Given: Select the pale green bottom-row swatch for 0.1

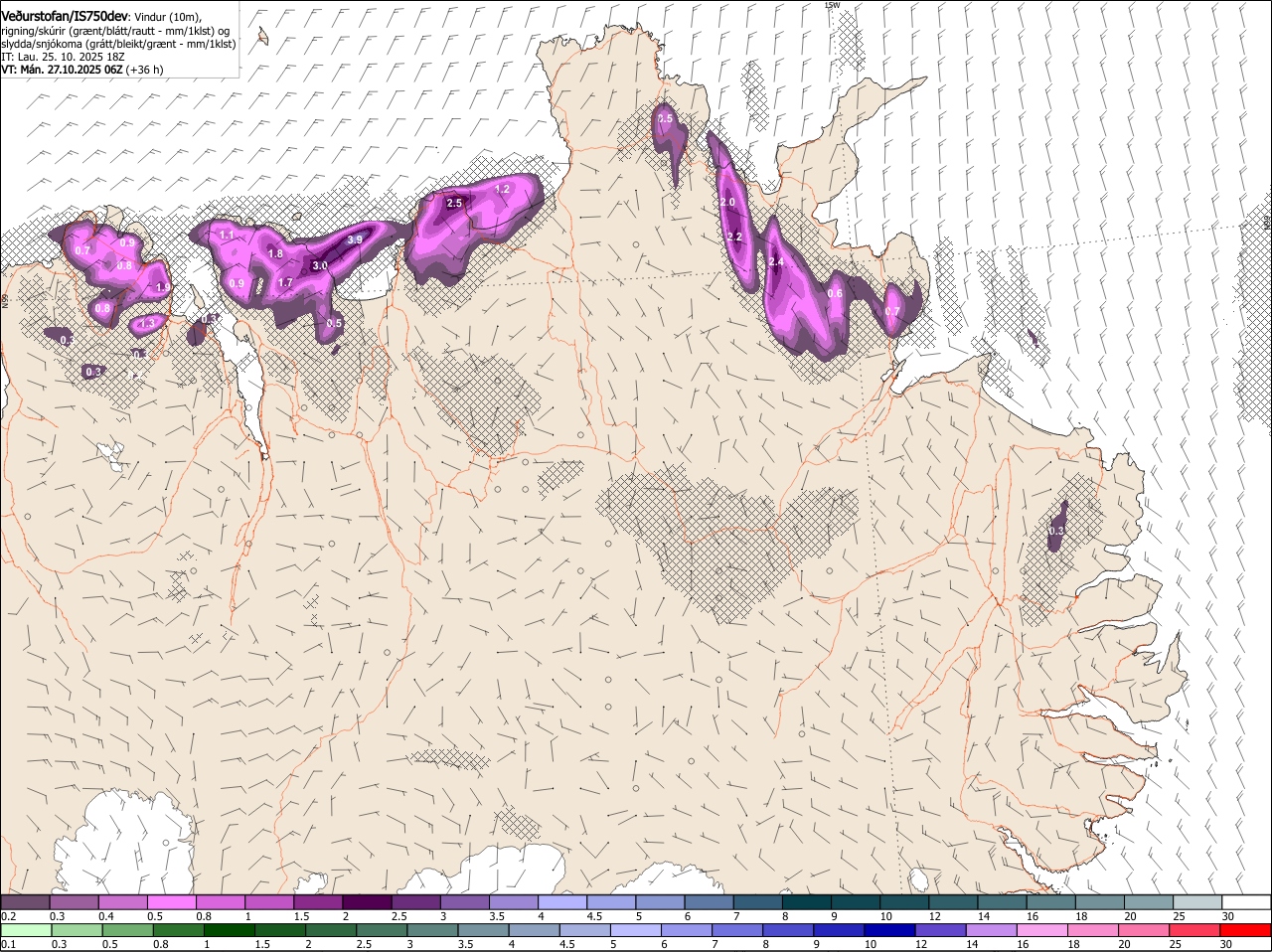Looking at the screenshot, I should pyautogui.click(x=26, y=930).
